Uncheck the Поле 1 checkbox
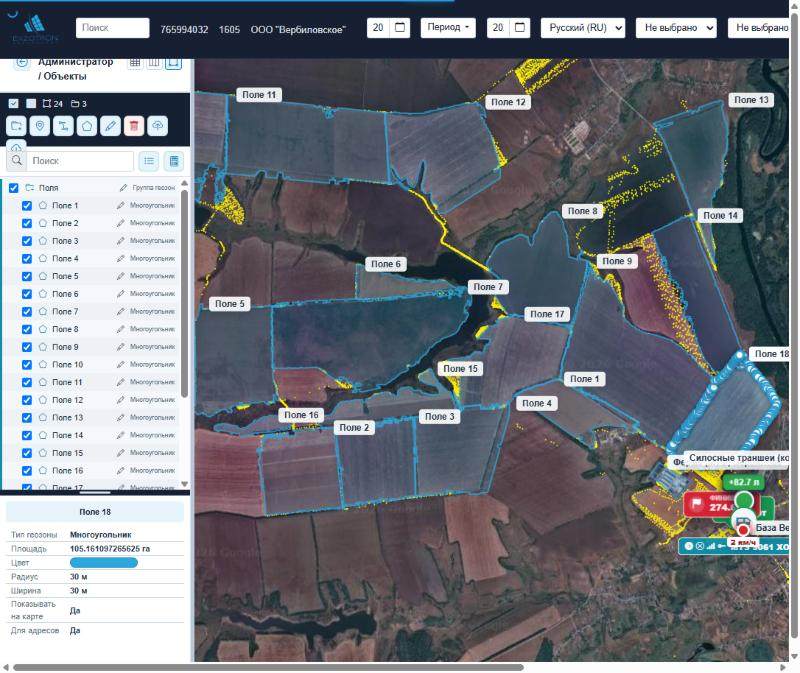 point(27,206)
